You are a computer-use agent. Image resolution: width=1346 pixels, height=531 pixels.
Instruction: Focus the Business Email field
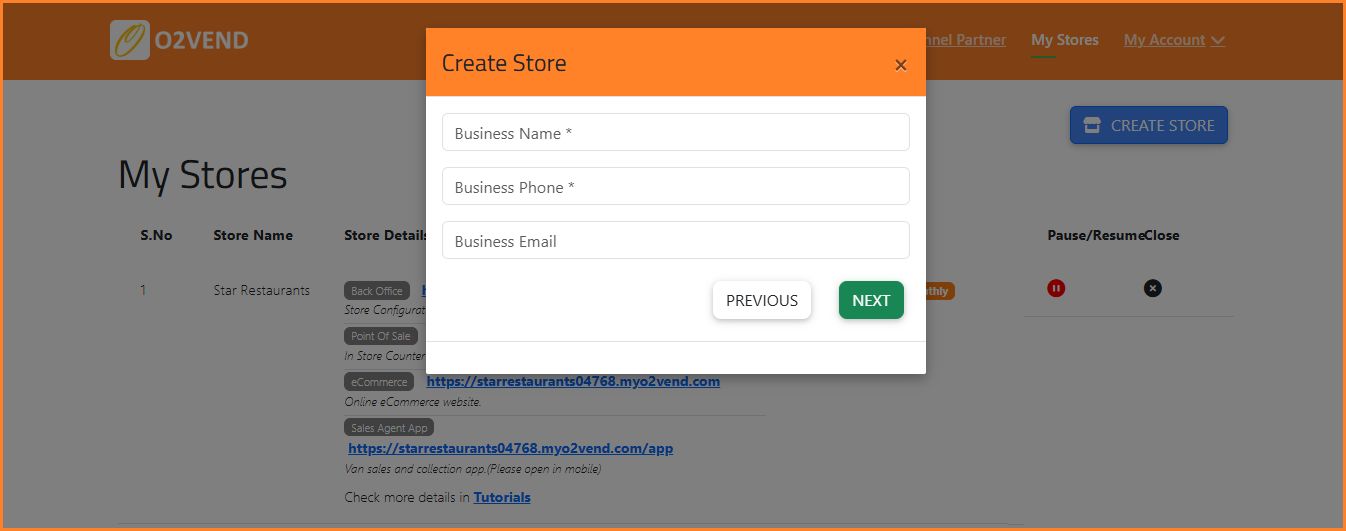point(676,240)
